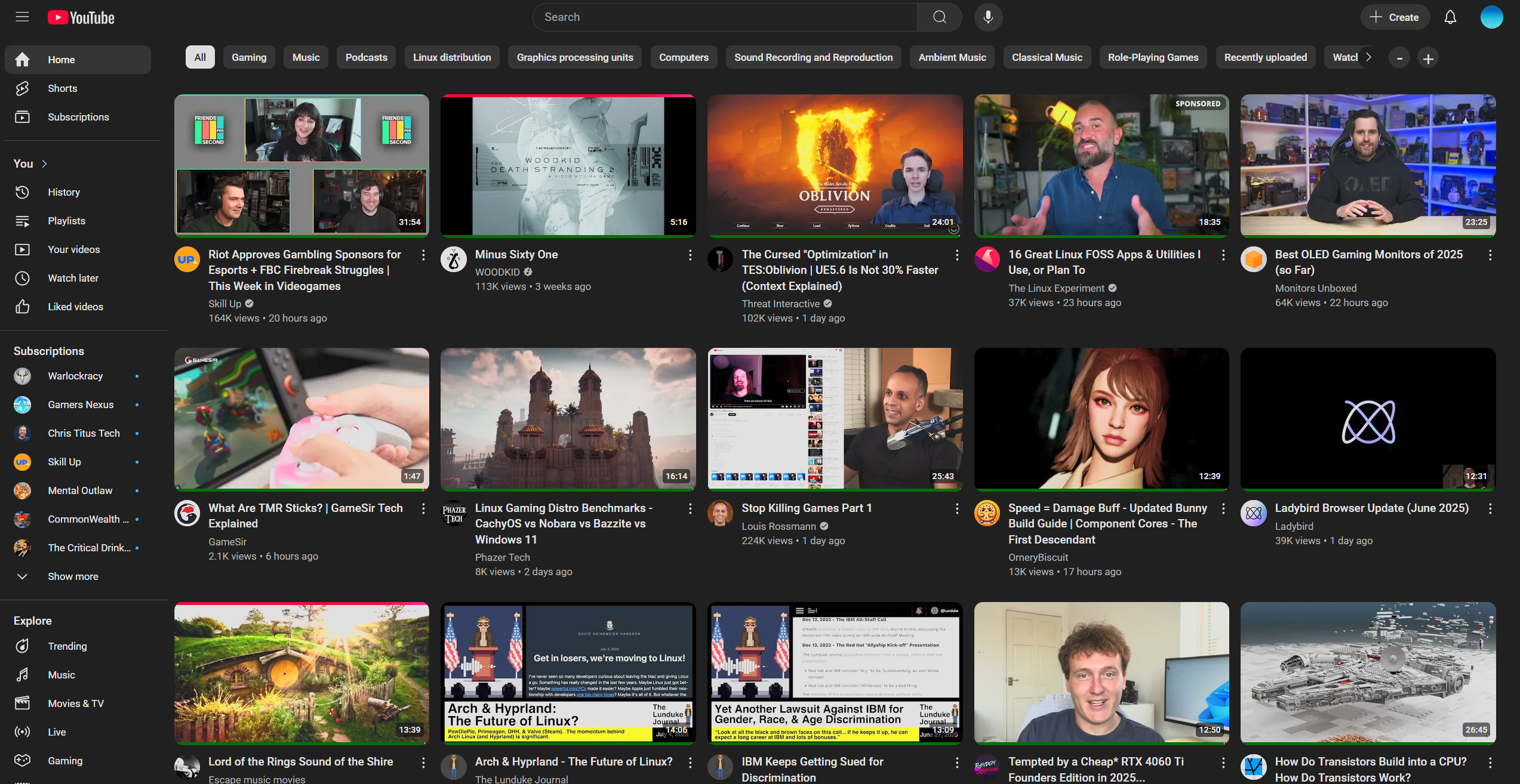
Task: Open options menu for Minus Sixty One
Action: (690, 255)
